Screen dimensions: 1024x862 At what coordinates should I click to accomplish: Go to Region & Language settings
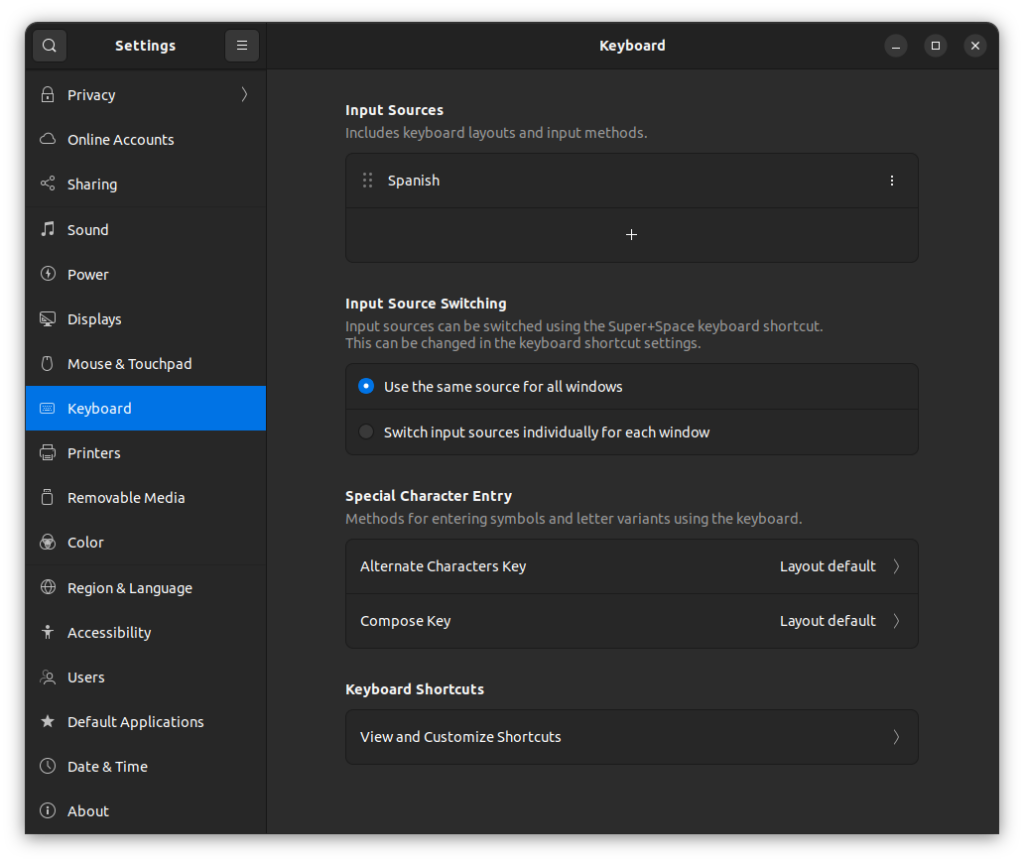(129, 588)
